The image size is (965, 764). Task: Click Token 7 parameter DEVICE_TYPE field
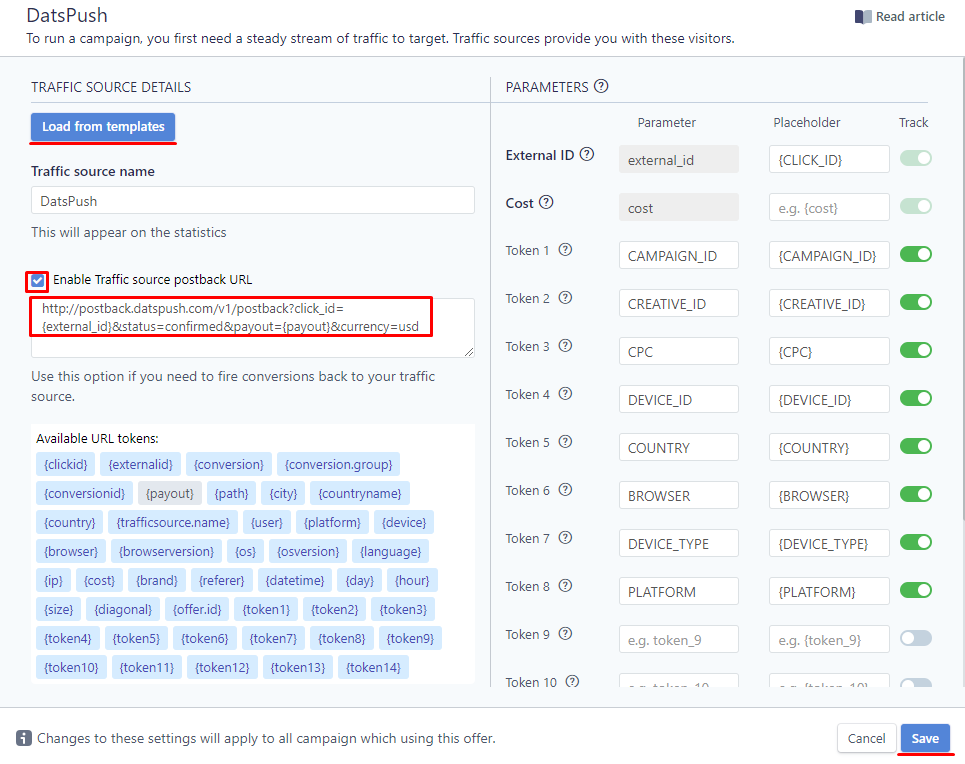[679, 543]
